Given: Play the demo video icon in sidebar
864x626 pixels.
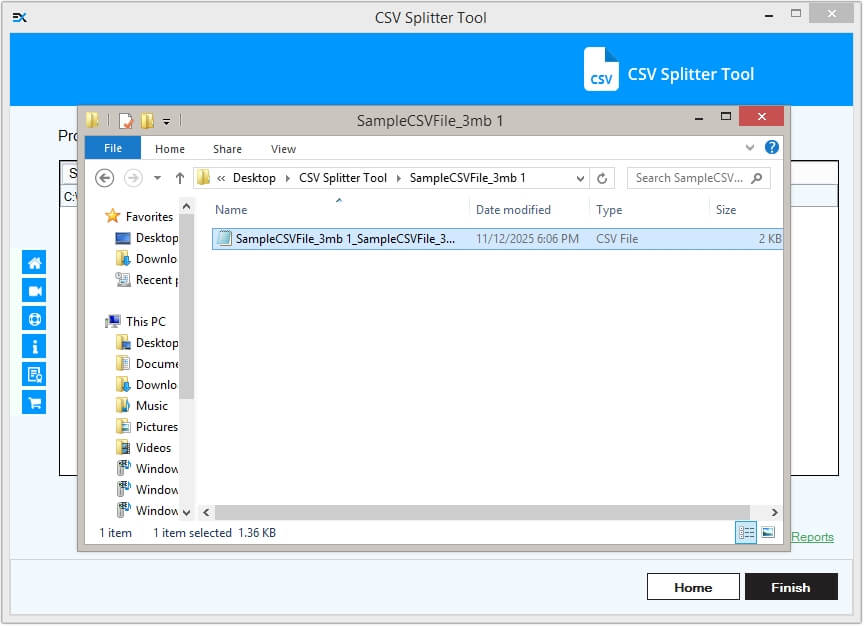Looking at the screenshot, I should [33, 290].
